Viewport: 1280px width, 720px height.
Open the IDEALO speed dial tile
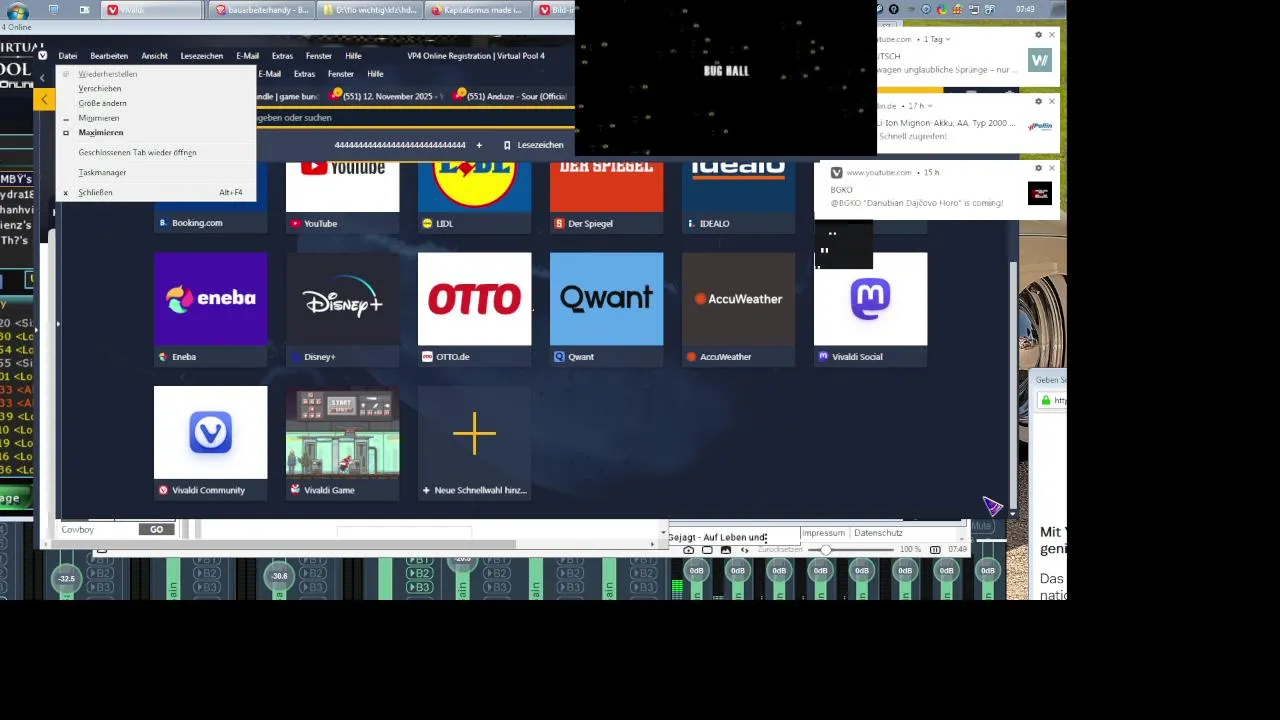[x=738, y=199]
